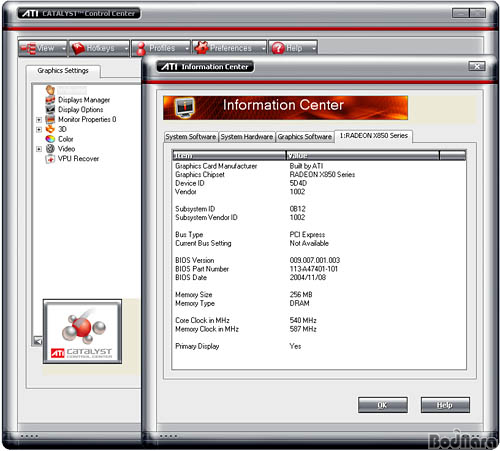Select the Bus Type row
The image size is (500, 451).
coord(319,234)
